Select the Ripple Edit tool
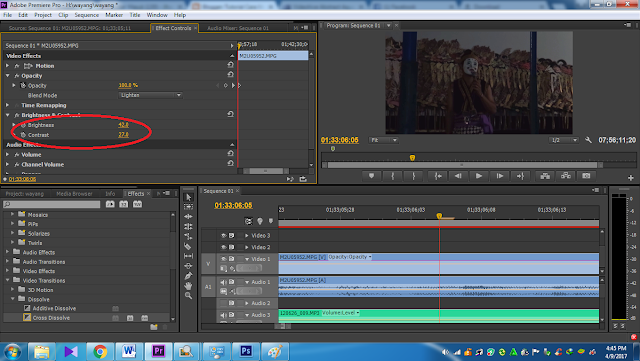This screenshot has width=640, height=361. 189,217
